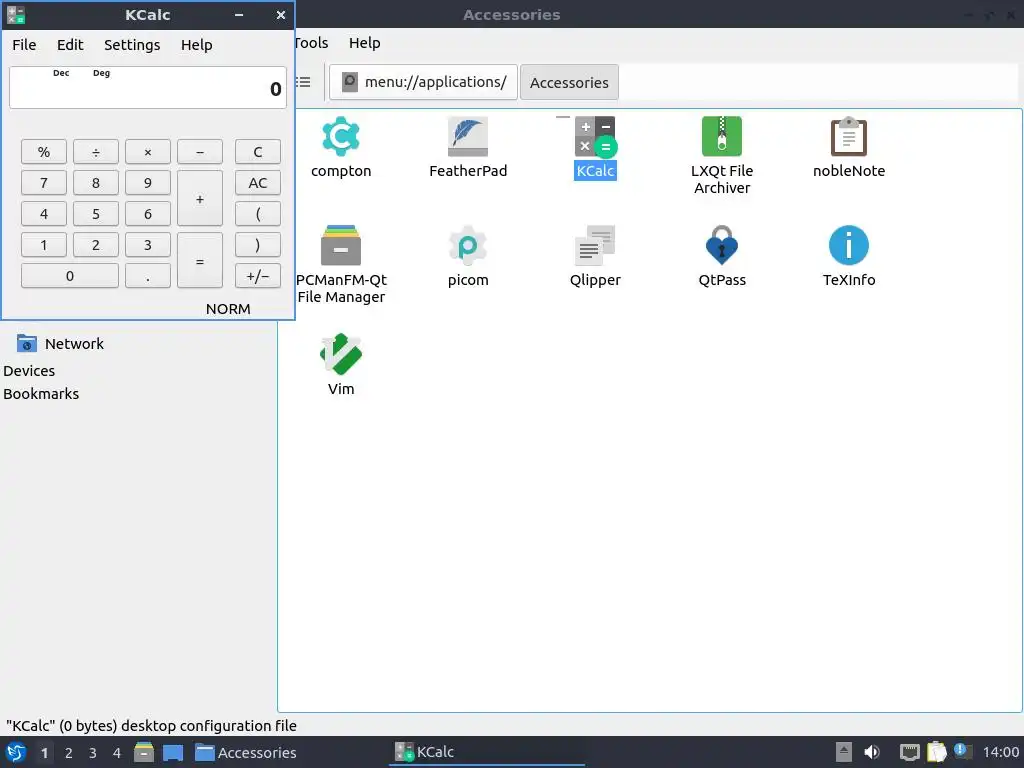Click the notification tray icon
The width and height of the screenshot is (1024, 768).
coord(962,751)
